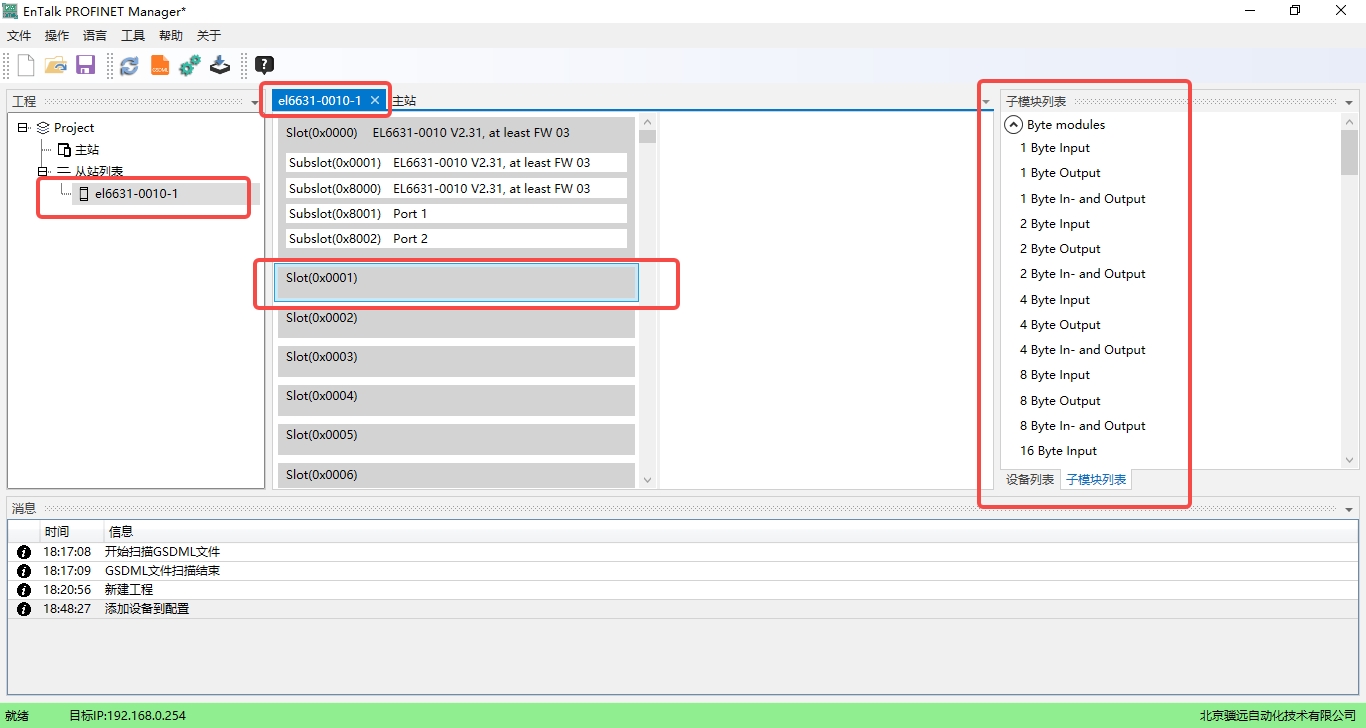This screenshot has height=728, width=1366.
Task: Click the blue refresh arrows icon
Action: (129, 66)
